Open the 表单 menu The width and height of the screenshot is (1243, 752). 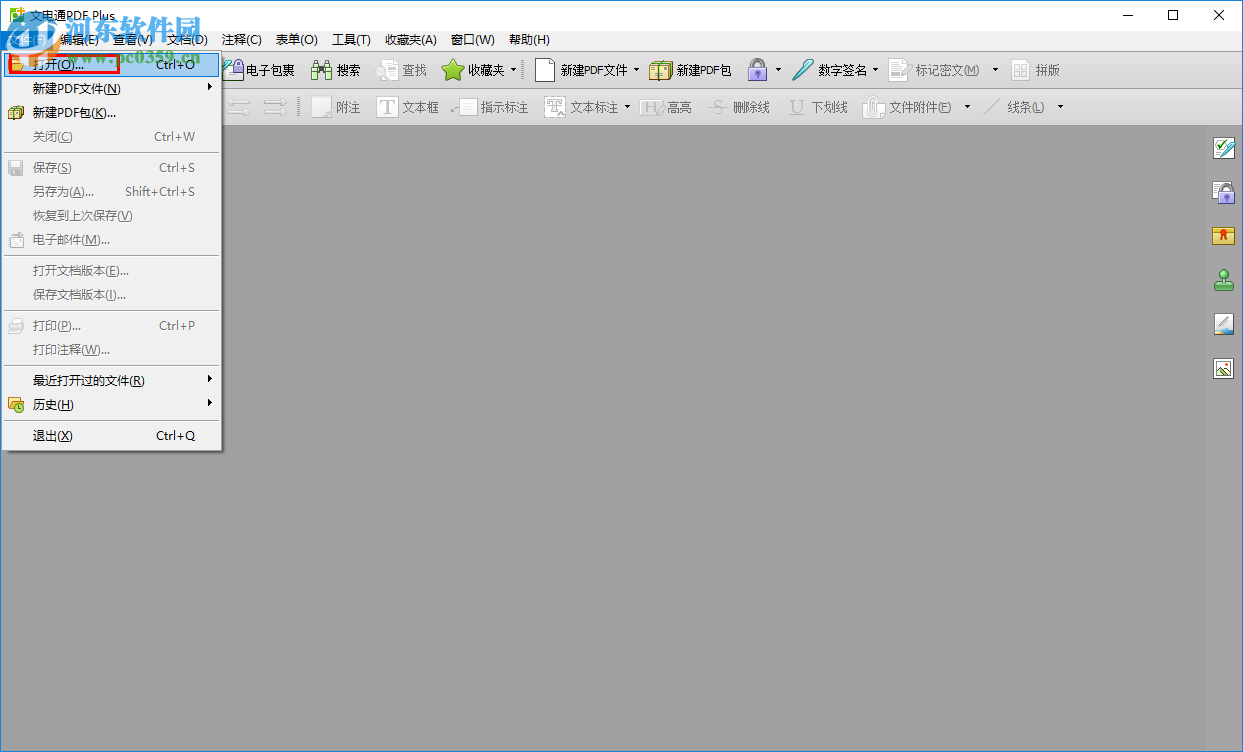(296, 39)
